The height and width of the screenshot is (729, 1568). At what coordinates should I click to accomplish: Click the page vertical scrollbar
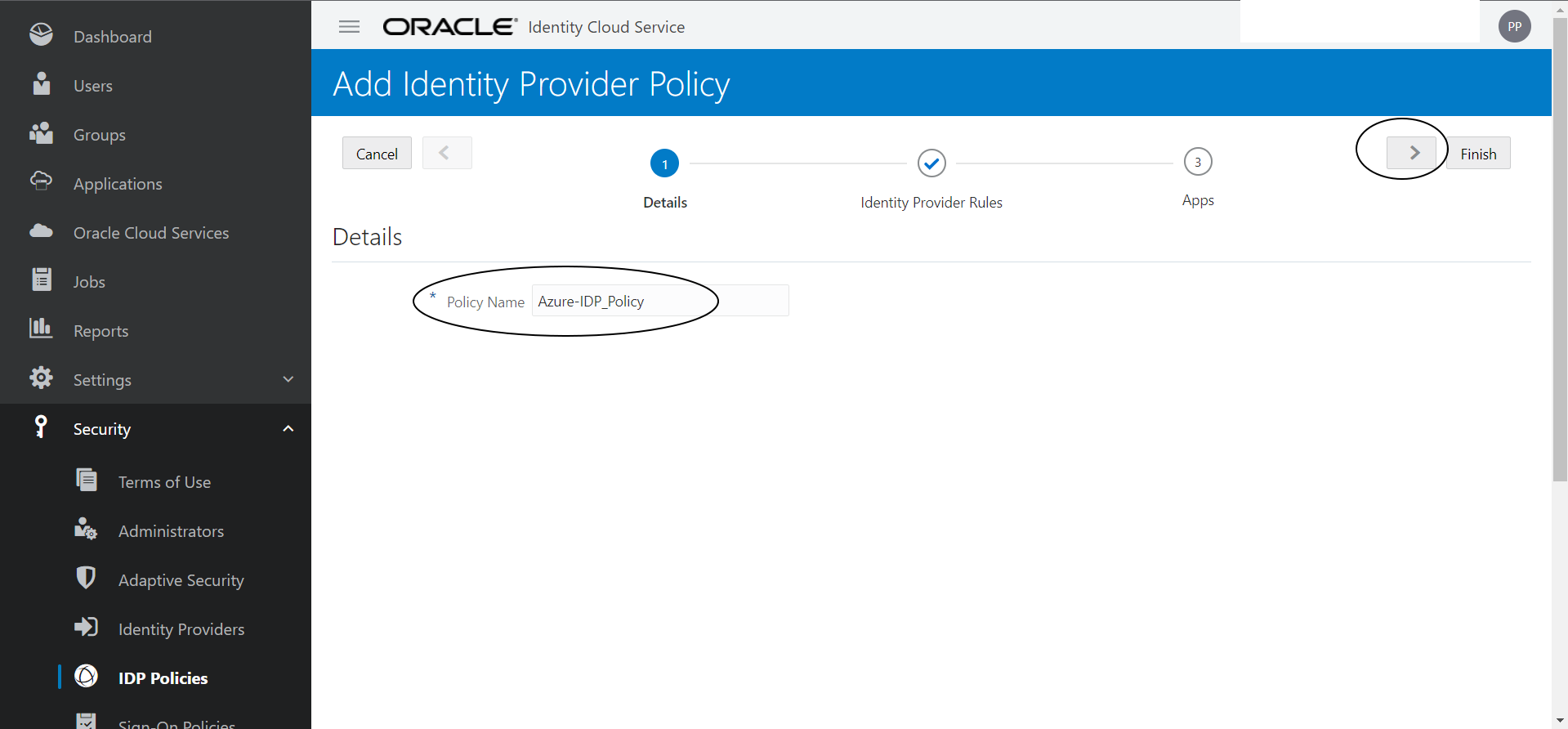click(1560, 249)
